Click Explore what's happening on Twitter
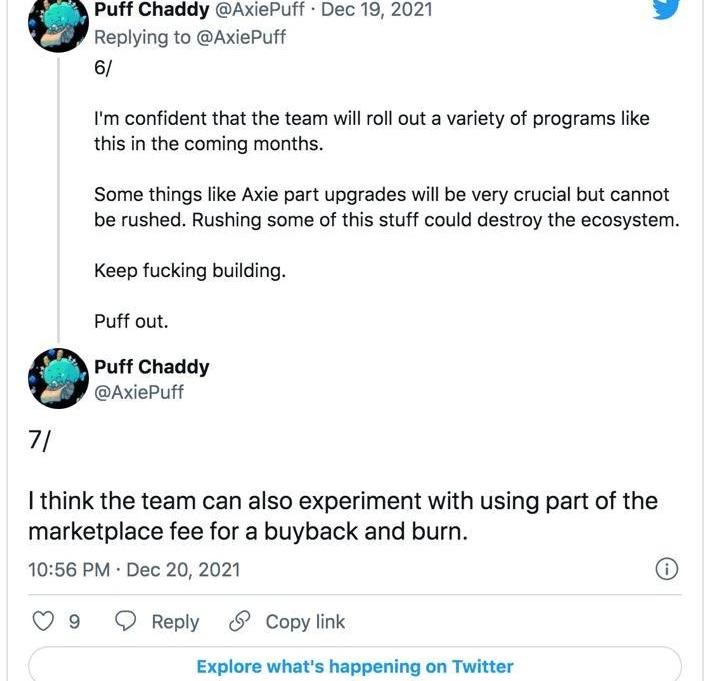 [355, 666]
